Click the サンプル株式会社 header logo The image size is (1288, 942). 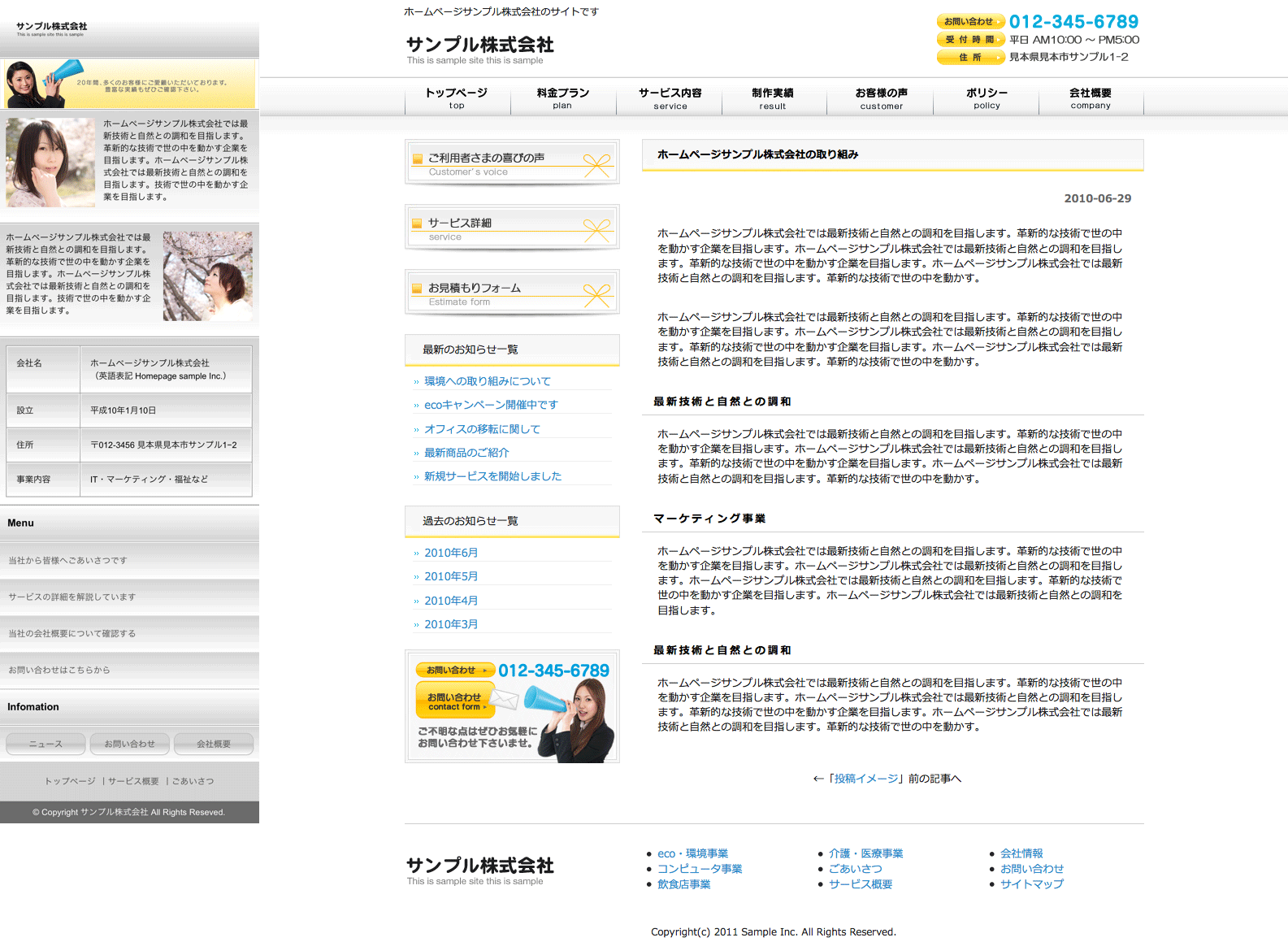point(479,49)
